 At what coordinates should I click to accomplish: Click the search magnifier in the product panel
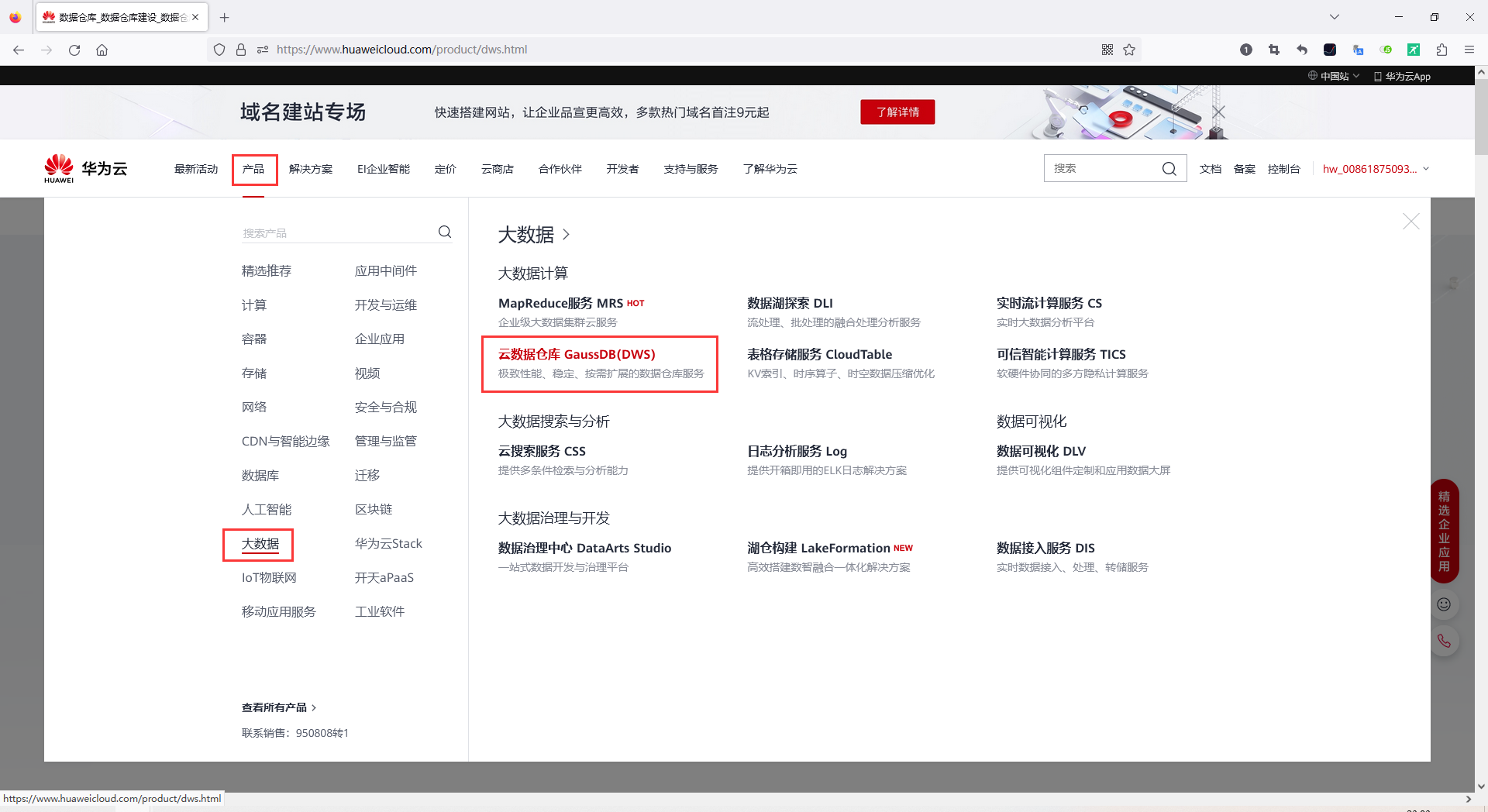pos(444,231)
